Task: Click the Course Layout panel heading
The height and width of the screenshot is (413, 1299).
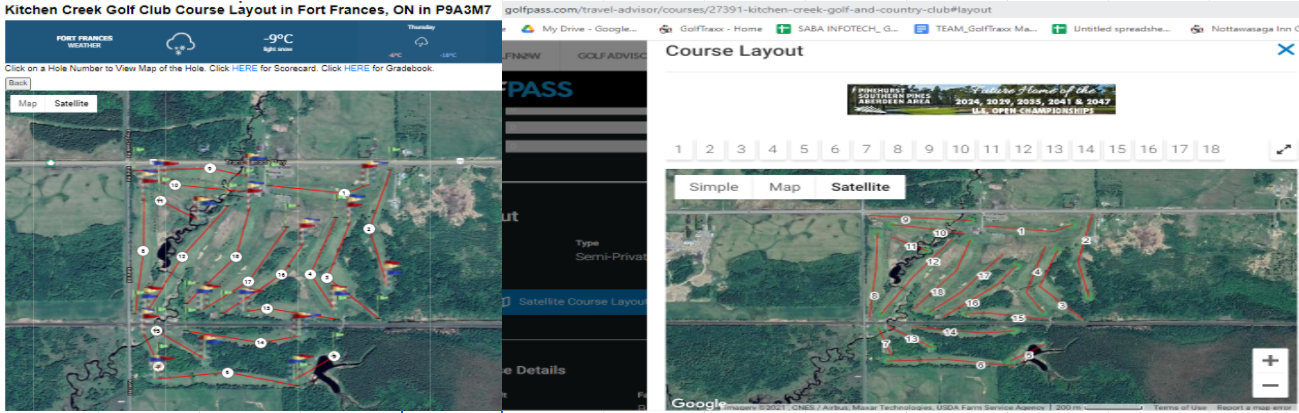Action: click(x=734, y=50)
